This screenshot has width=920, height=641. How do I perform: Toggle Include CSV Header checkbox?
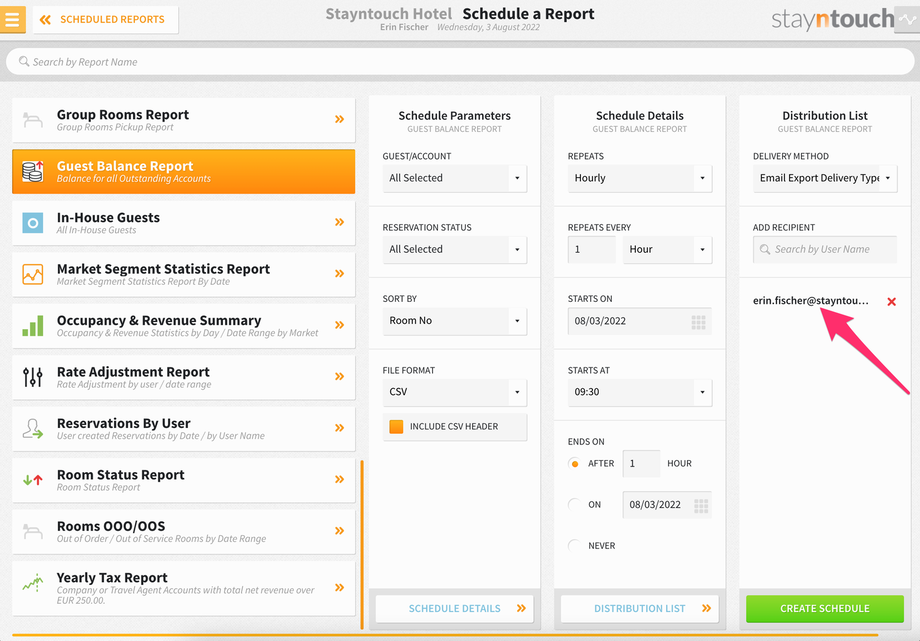click(x=397, y=427)
